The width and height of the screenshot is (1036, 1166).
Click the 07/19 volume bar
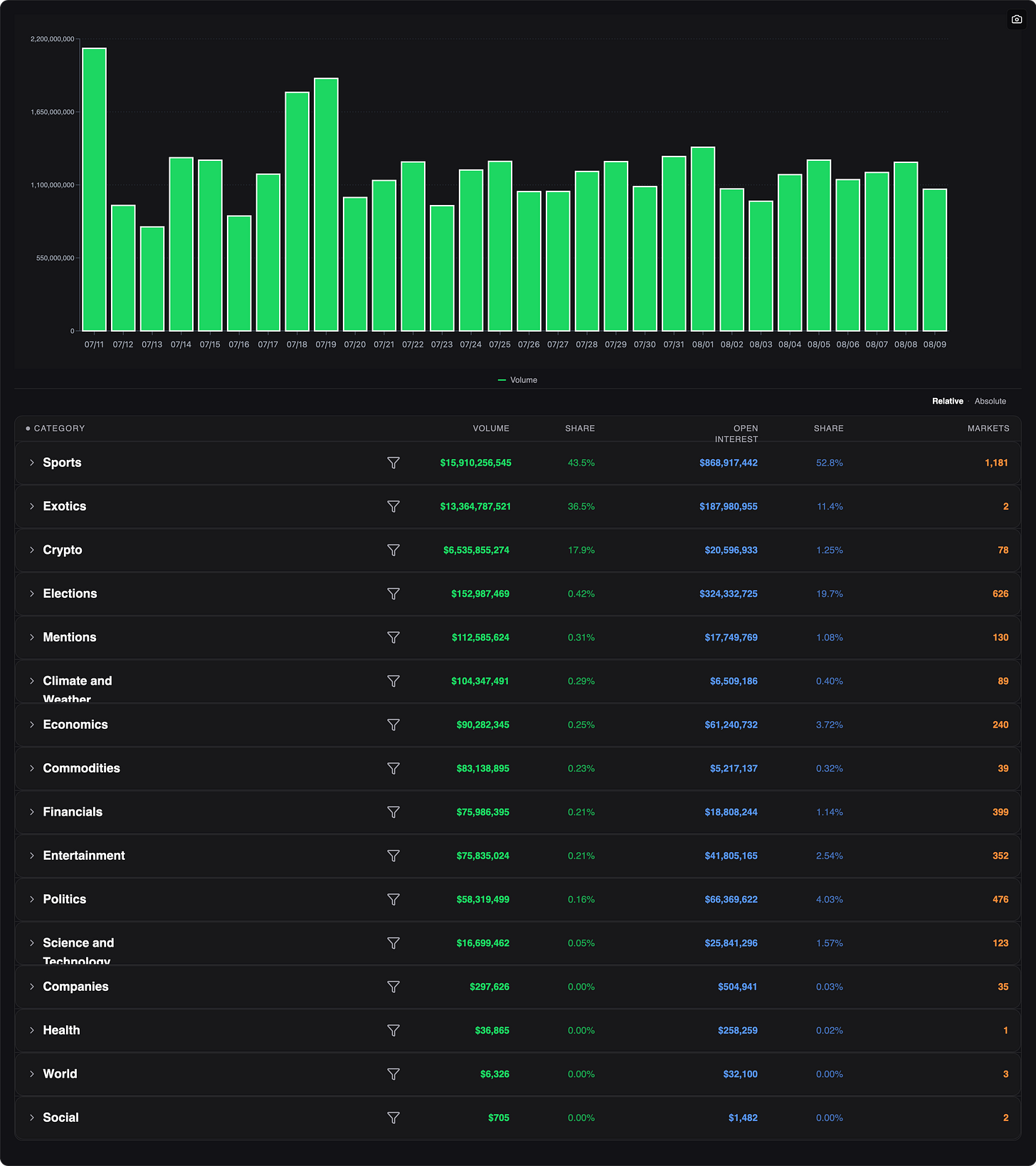(x=326, y=204)
